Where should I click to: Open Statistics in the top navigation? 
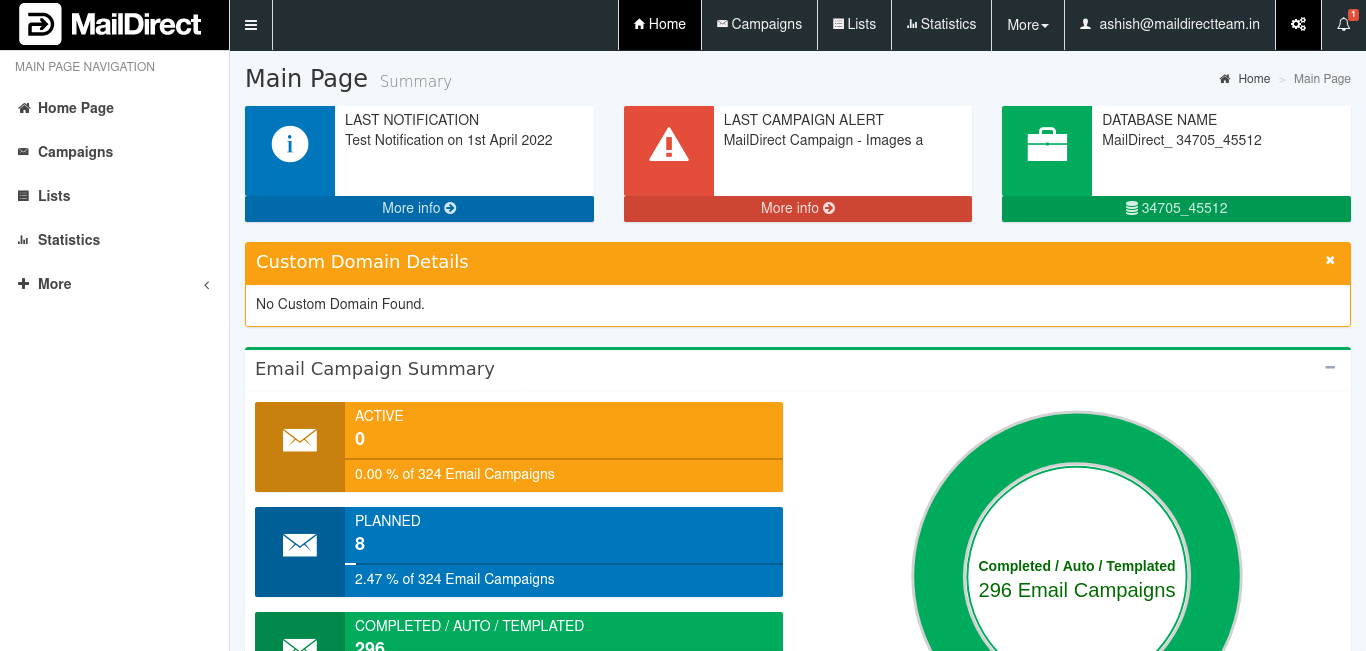click(941, 25)
